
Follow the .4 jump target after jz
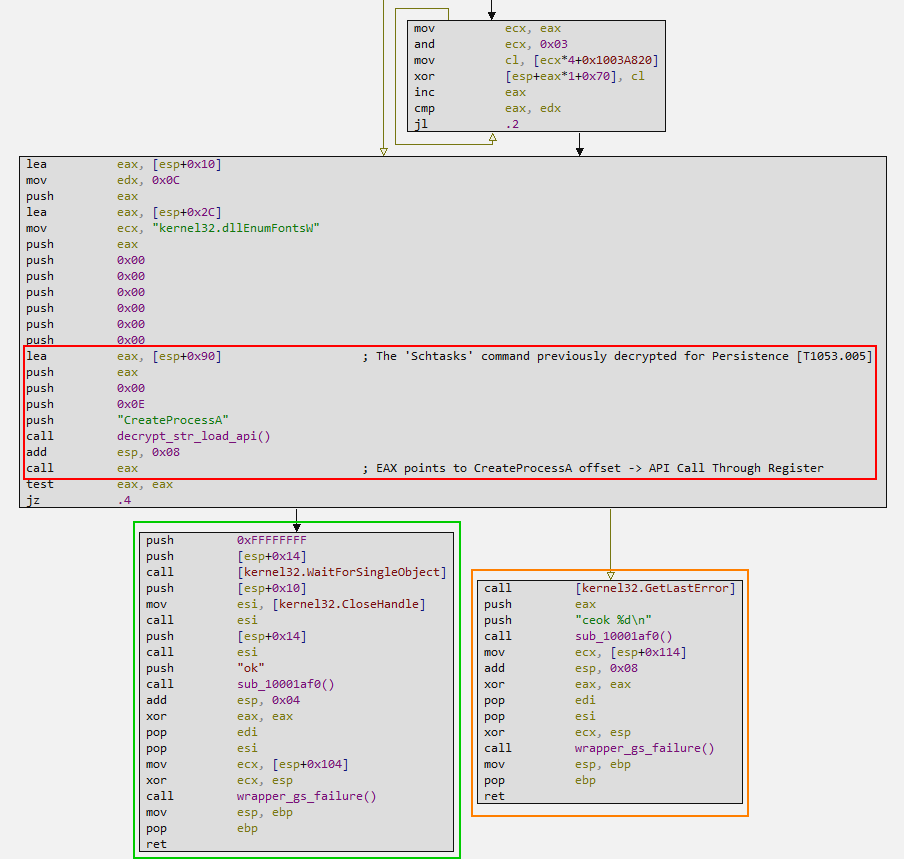coord(123,500)
